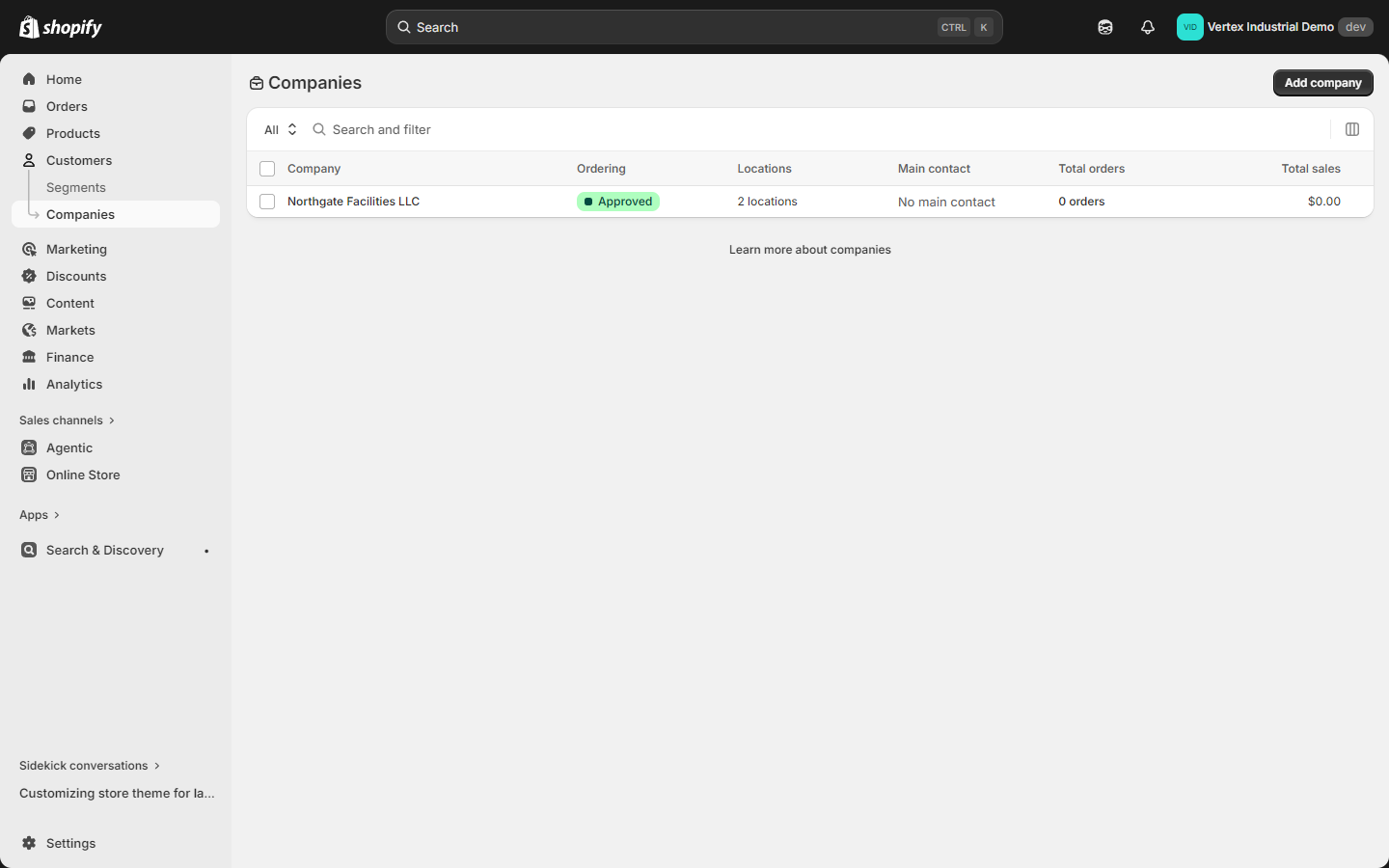The image size is (1389, 868).
Task: Click the Online Store storefront icon
Action: tap(29, 475)
